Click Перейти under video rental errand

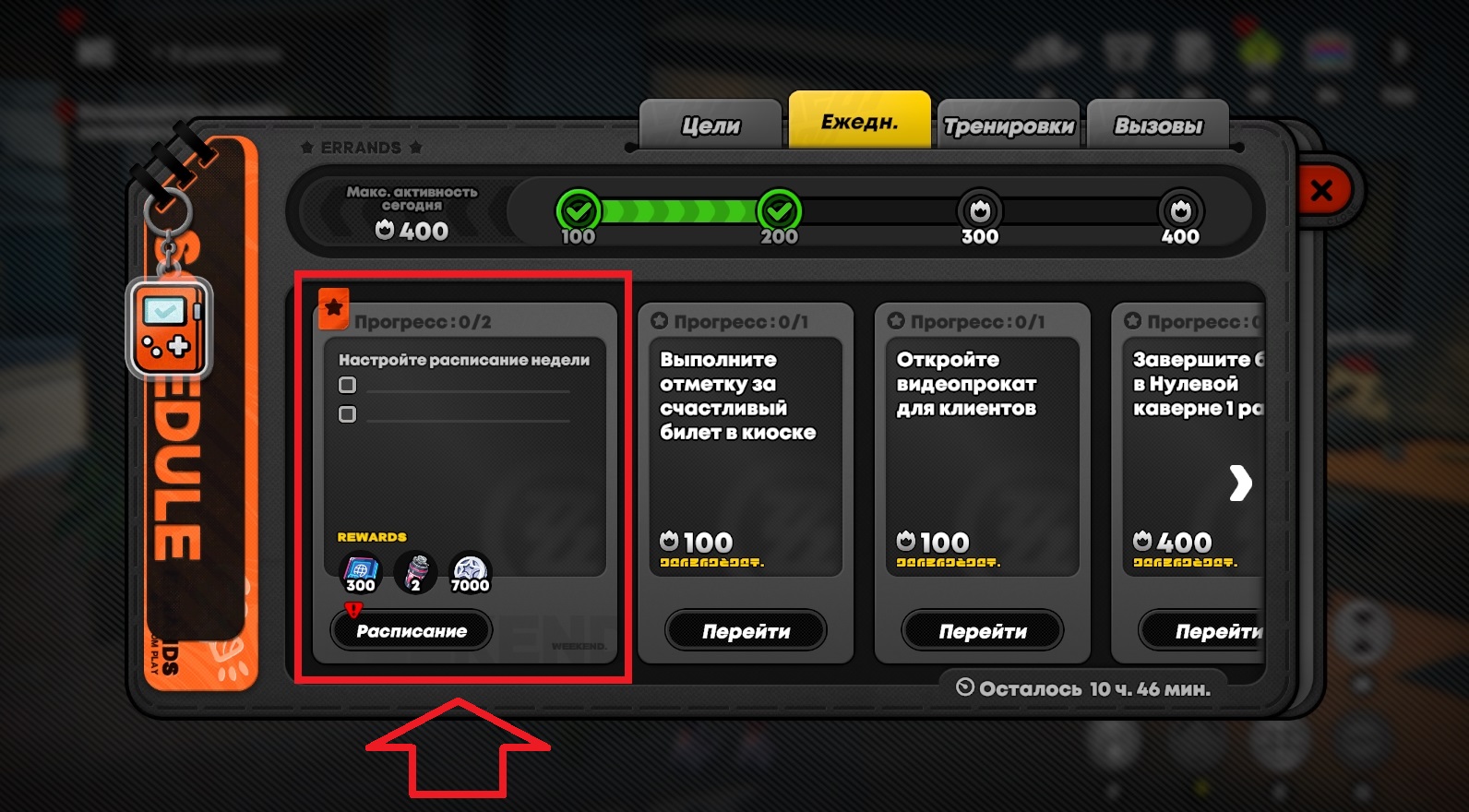pyautogui.click(x=983, y=631)
